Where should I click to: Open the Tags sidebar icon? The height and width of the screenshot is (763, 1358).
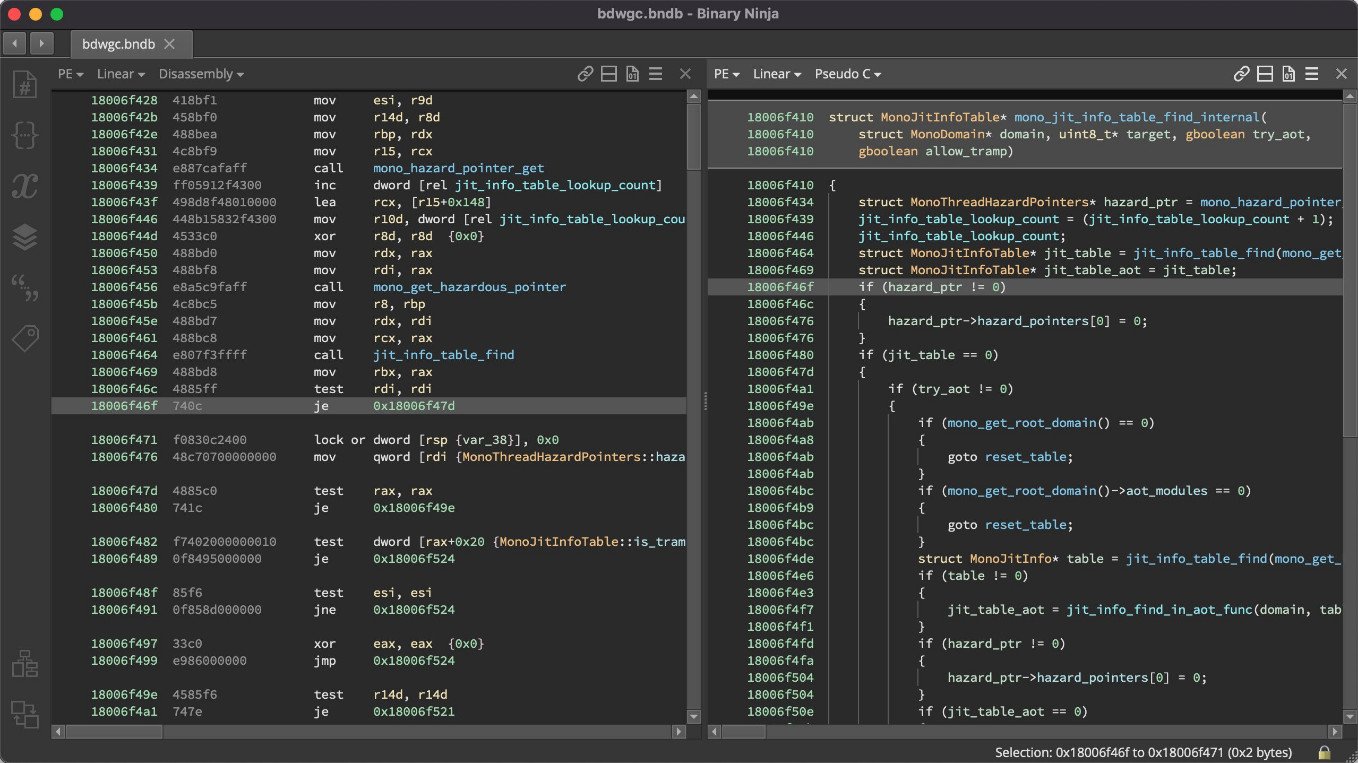[24, 339]
